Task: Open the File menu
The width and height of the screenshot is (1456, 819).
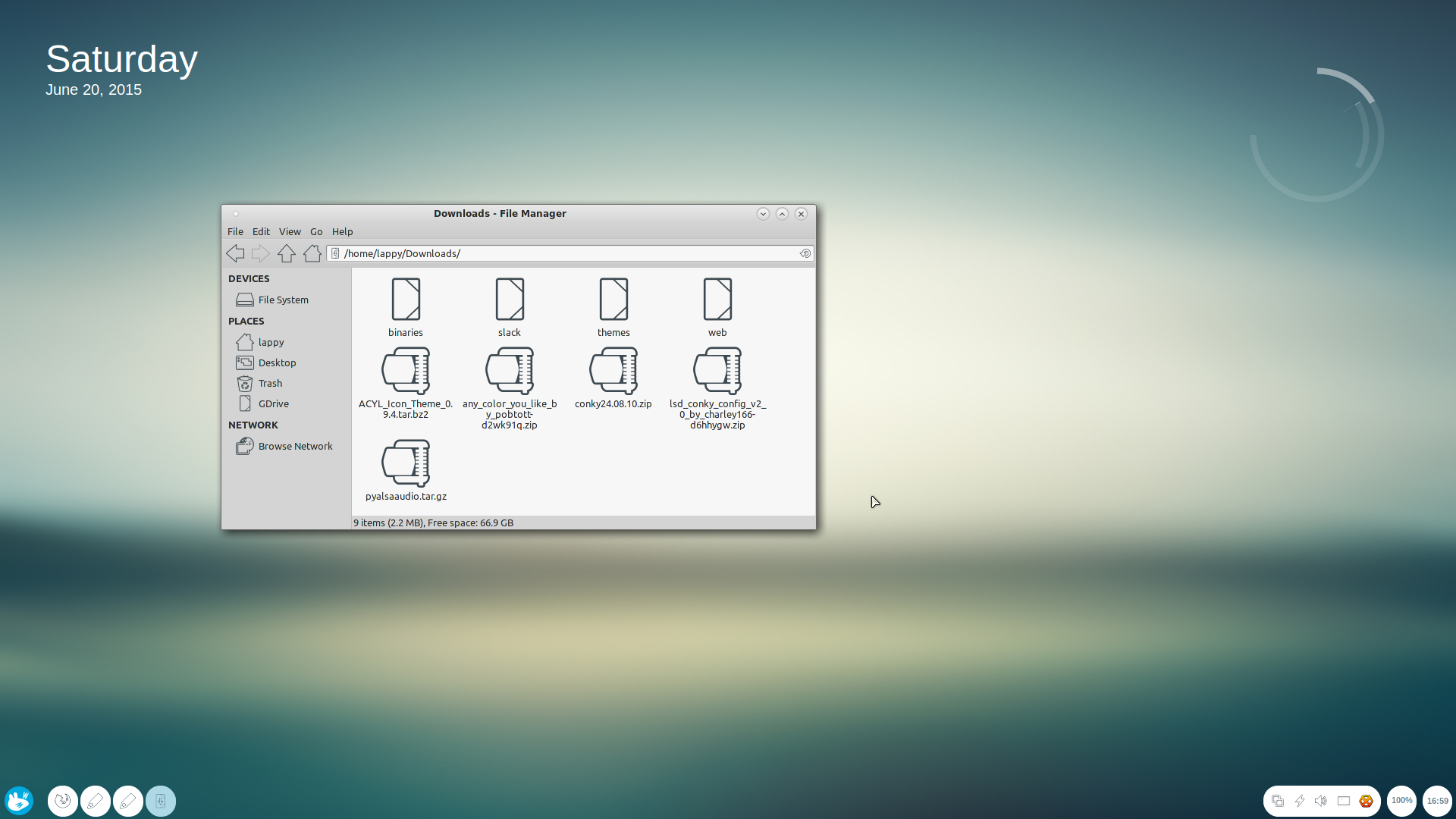Action: coord(235,231)
